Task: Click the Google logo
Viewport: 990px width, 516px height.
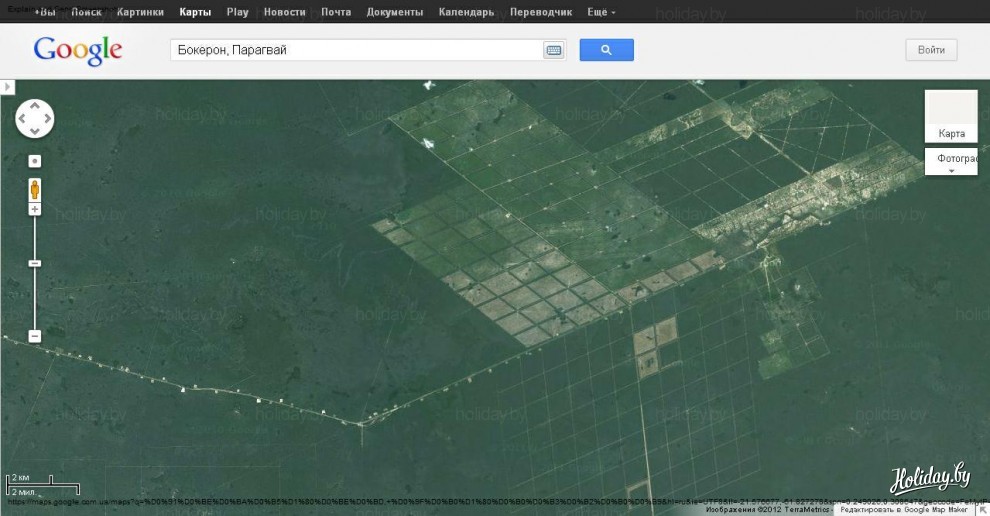Action: click(78, 50)
